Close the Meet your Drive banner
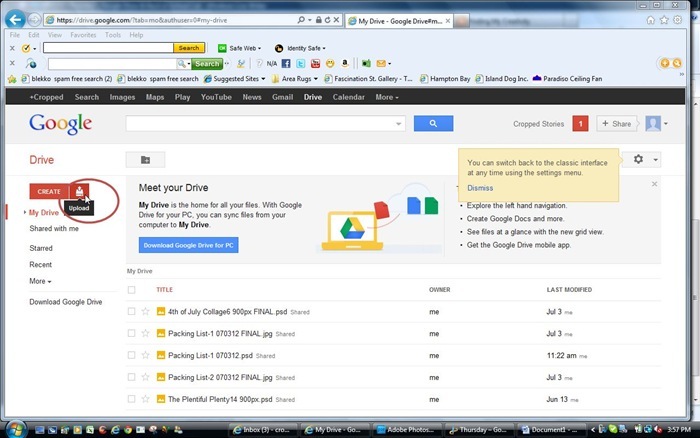This screenshot has height=438, width=700. 654,184
